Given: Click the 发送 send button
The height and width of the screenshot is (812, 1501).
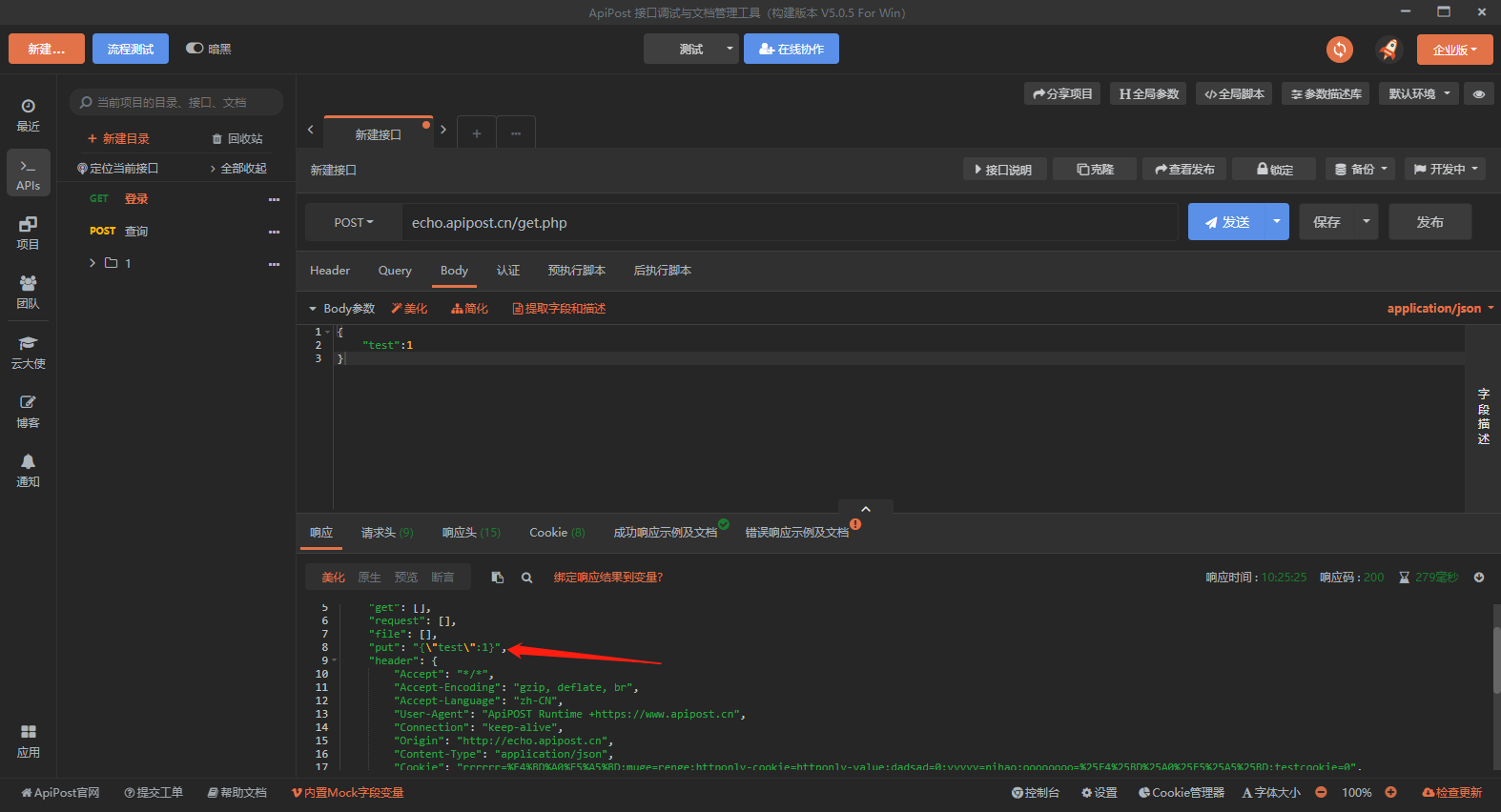Looking at the screenshot, I should click(x=1226, y=221).
